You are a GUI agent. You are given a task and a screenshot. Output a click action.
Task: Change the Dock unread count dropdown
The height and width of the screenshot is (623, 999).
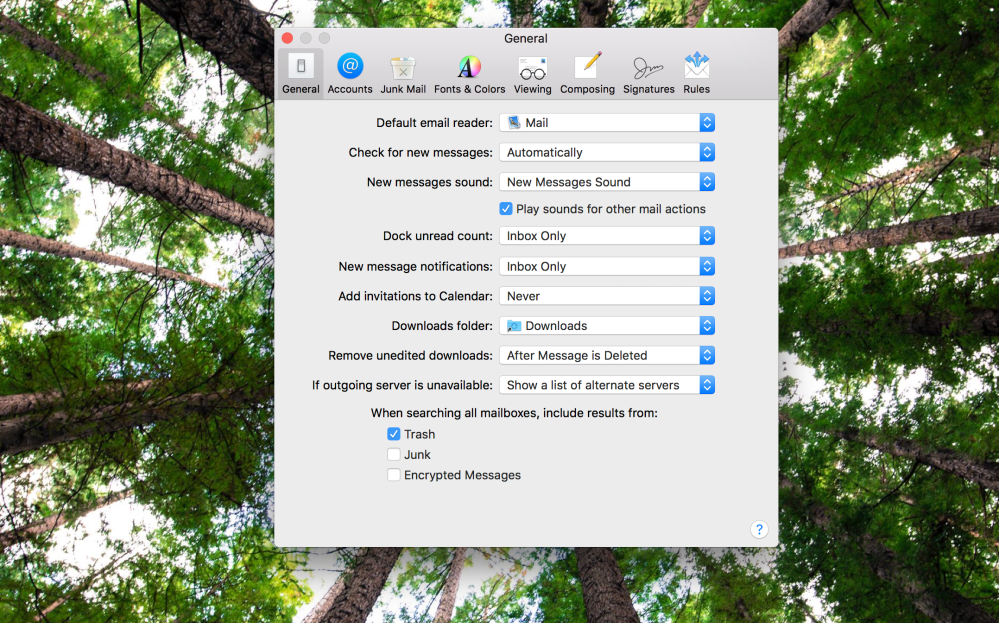[607, 236]
